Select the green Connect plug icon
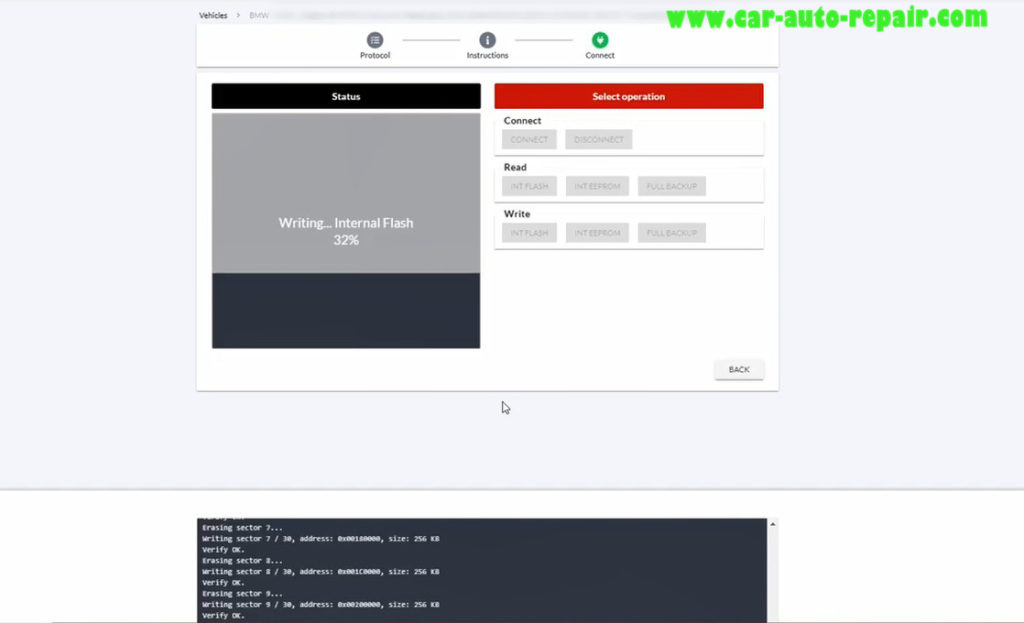The width and height of the screenshot is (1024, 623). point(599,42)
